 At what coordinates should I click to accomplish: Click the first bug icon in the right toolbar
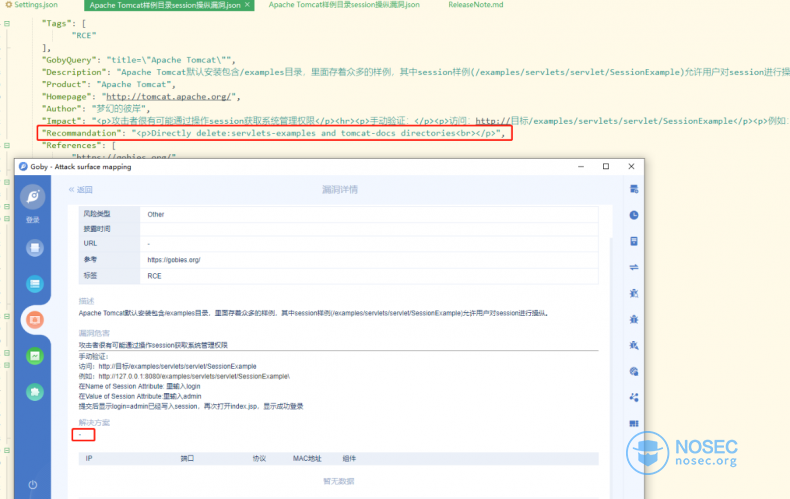[x=634, y=293]
